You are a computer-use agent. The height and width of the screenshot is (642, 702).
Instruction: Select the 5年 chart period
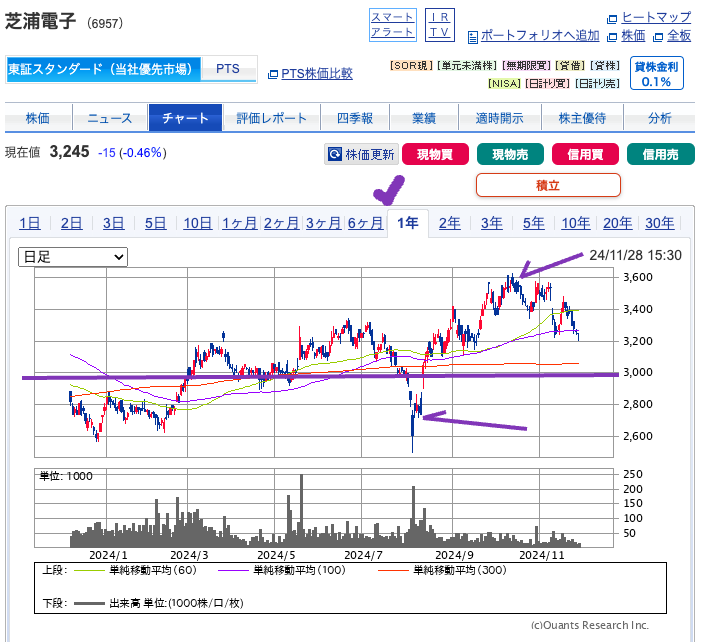pyautogui.click(x=534, y=223)
